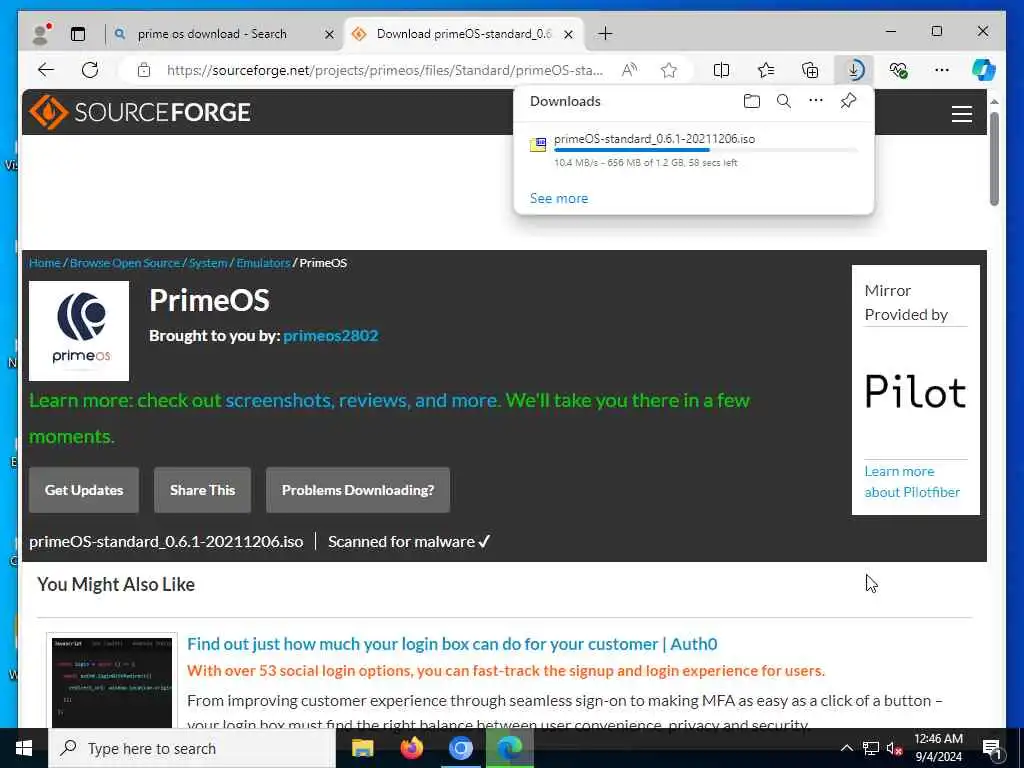This screenshot has height=768, width=1024.
Task: Click the Pilot mirror logo
Action: point(916,392)
